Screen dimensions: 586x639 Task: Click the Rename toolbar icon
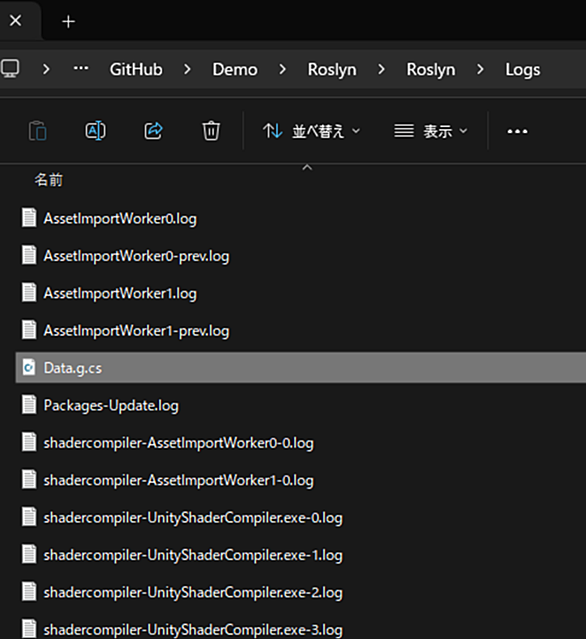[x=95, y=131]
